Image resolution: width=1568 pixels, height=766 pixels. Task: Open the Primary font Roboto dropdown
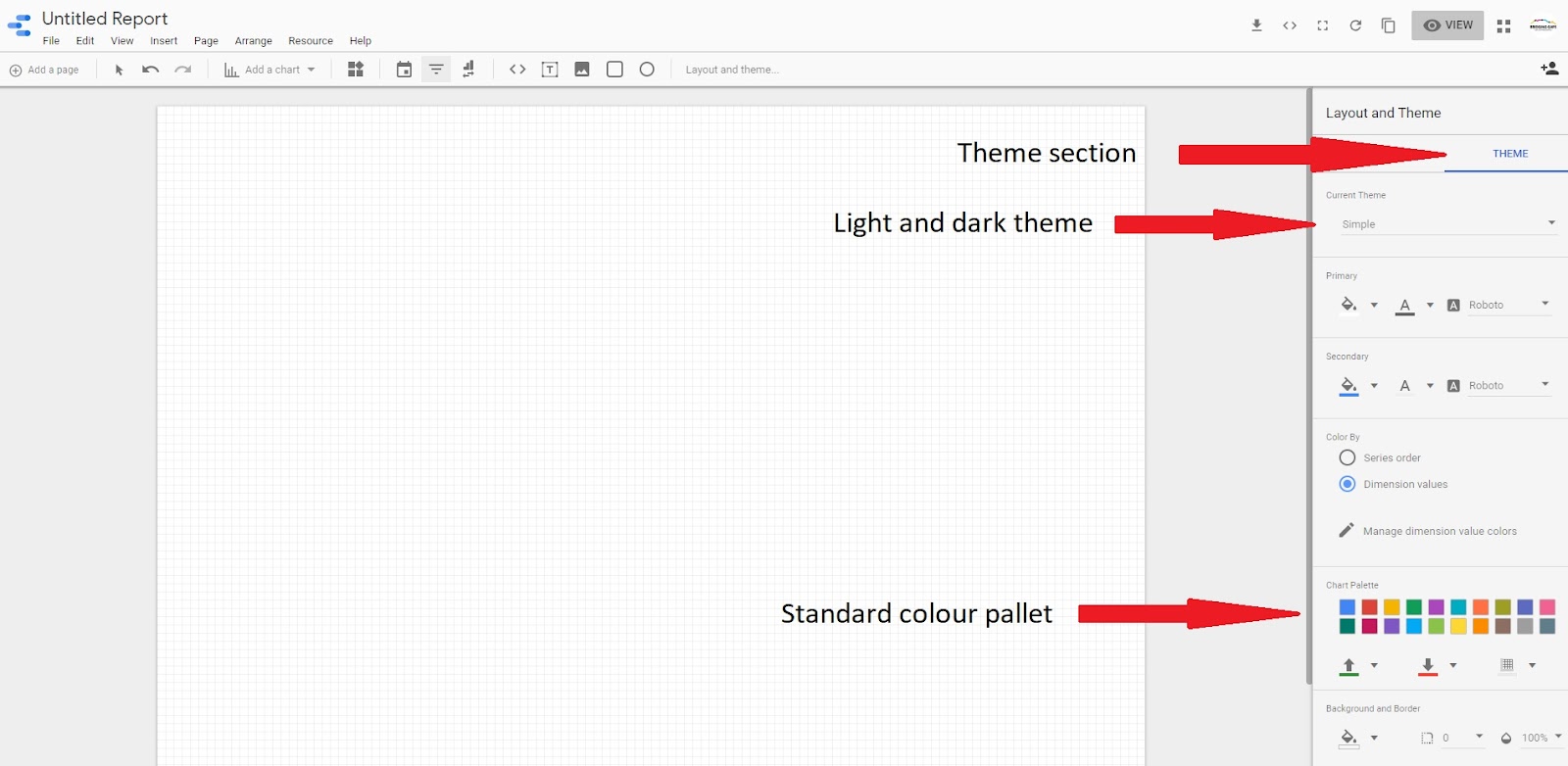click(1507, 305)
